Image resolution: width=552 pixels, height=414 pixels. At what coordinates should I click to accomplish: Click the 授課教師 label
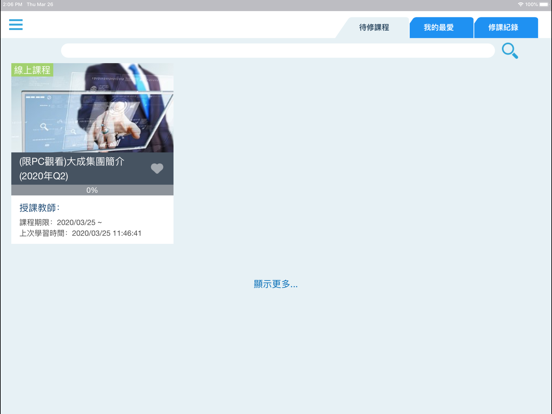pos(39,208)
